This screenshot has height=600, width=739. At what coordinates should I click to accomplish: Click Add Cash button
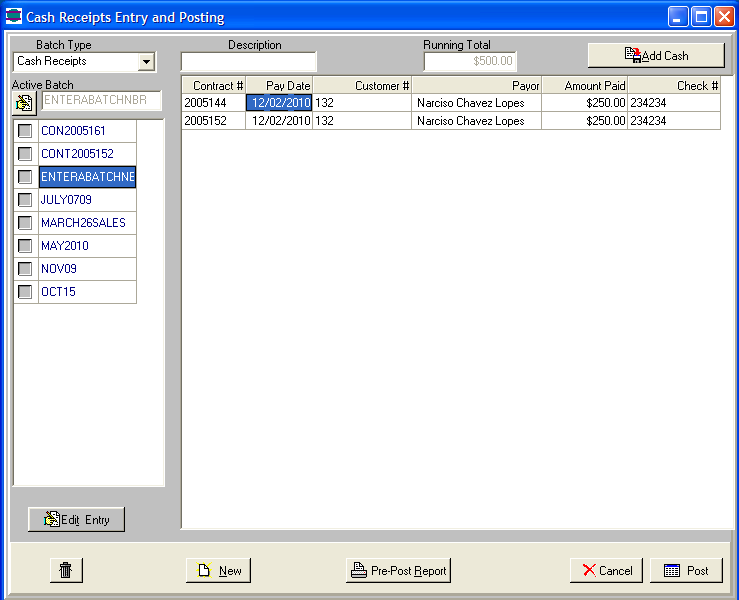pos(656,55)
